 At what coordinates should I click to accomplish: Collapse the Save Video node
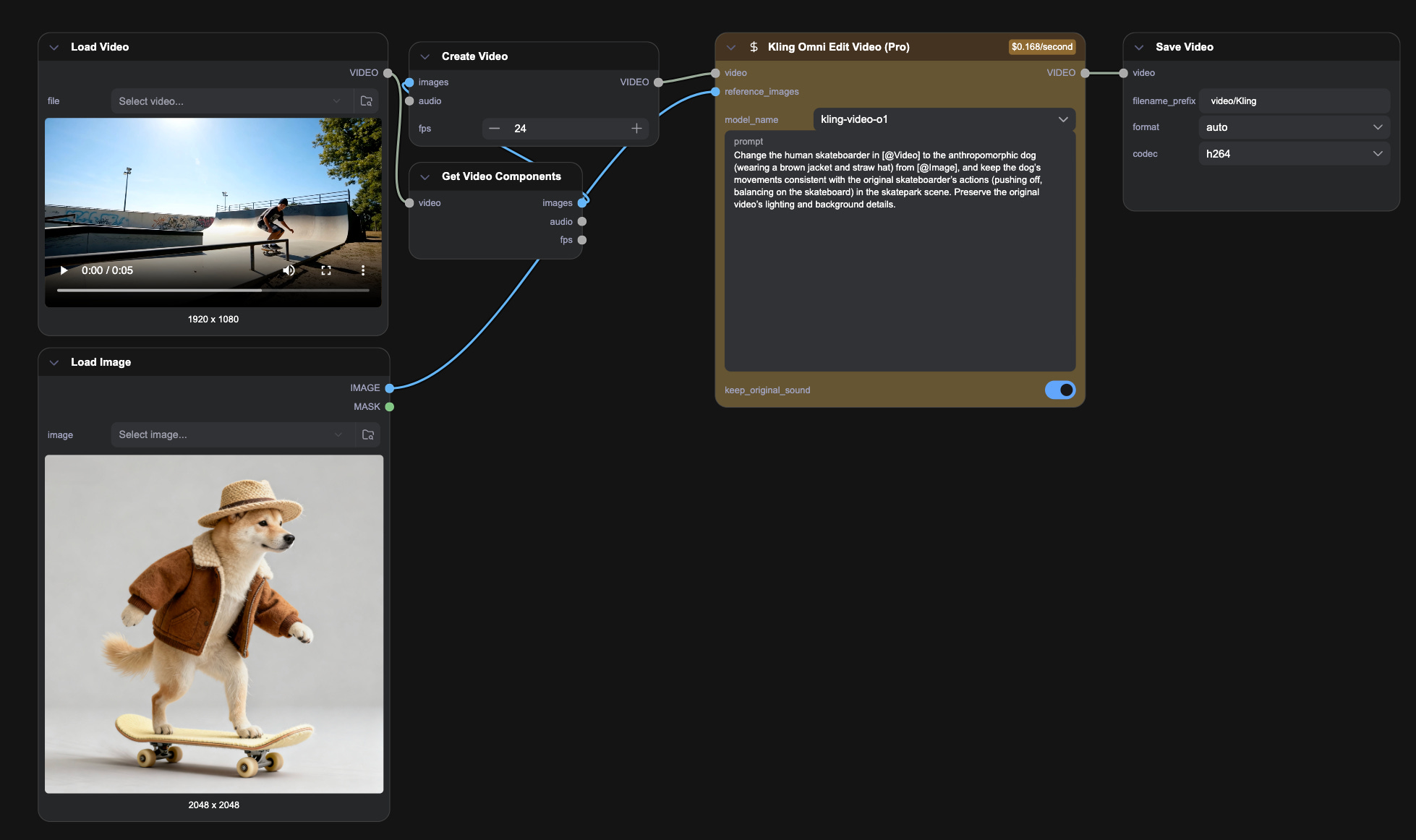(x=1139, y=47)
